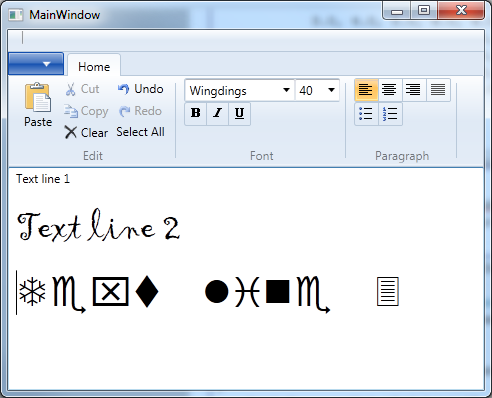
Task: Click on the cursive 'Text line 2' text
Action: pyautogui.click(x=99, y=225)
